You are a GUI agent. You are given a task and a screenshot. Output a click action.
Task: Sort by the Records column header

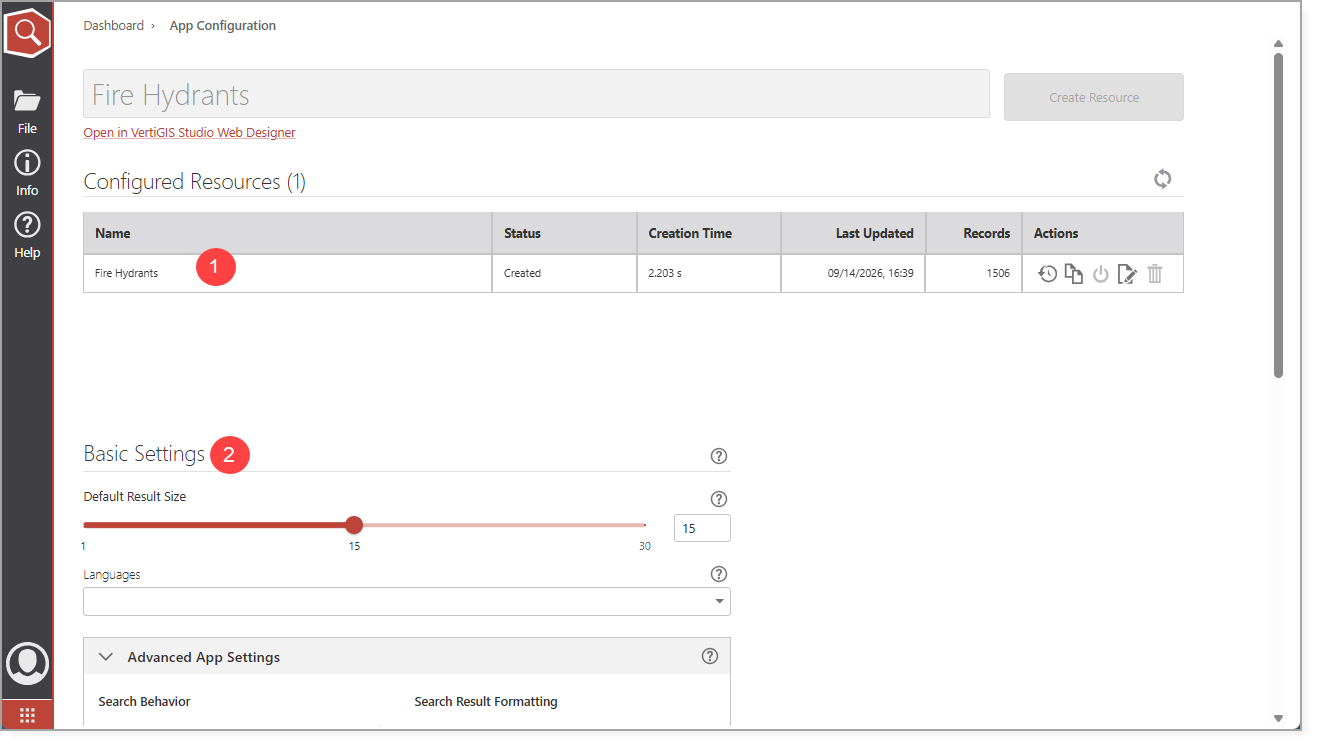pyautogui.click(x=974, y=233)
